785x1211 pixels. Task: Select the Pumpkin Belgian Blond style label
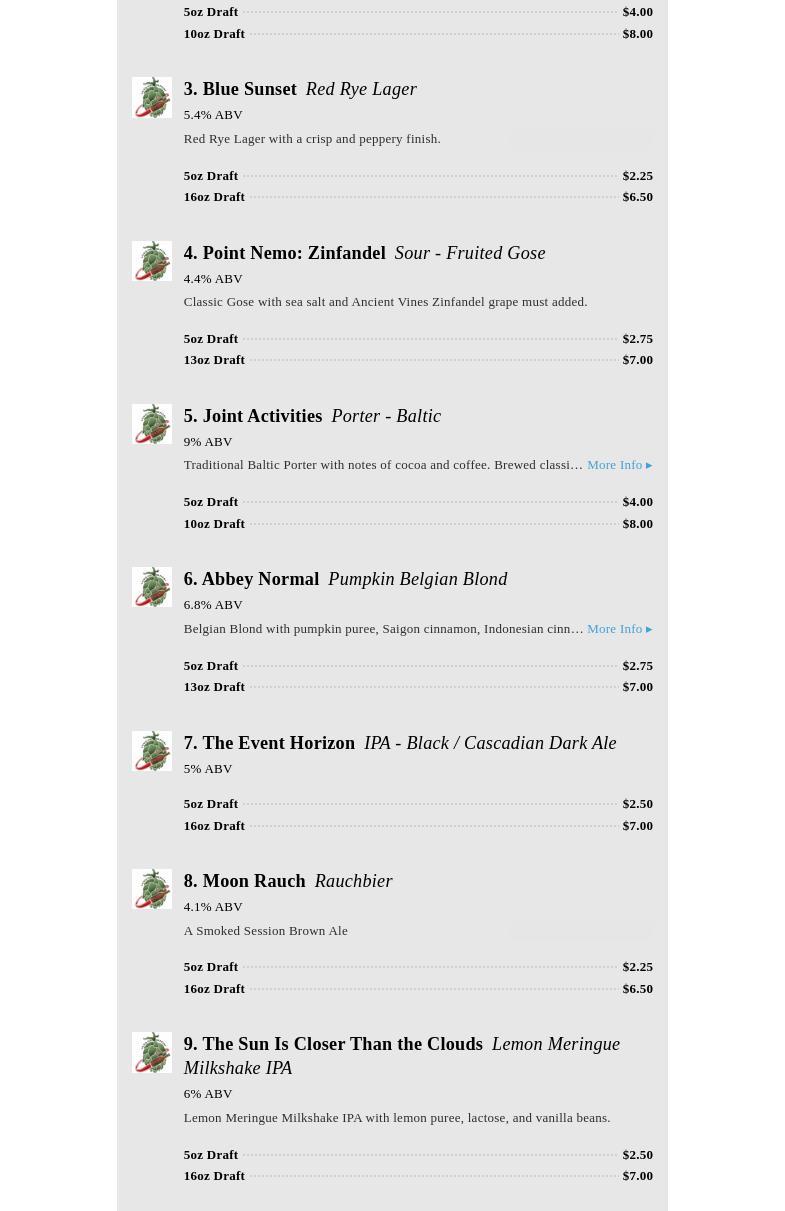pyautogui.click(x=417, y=579)
